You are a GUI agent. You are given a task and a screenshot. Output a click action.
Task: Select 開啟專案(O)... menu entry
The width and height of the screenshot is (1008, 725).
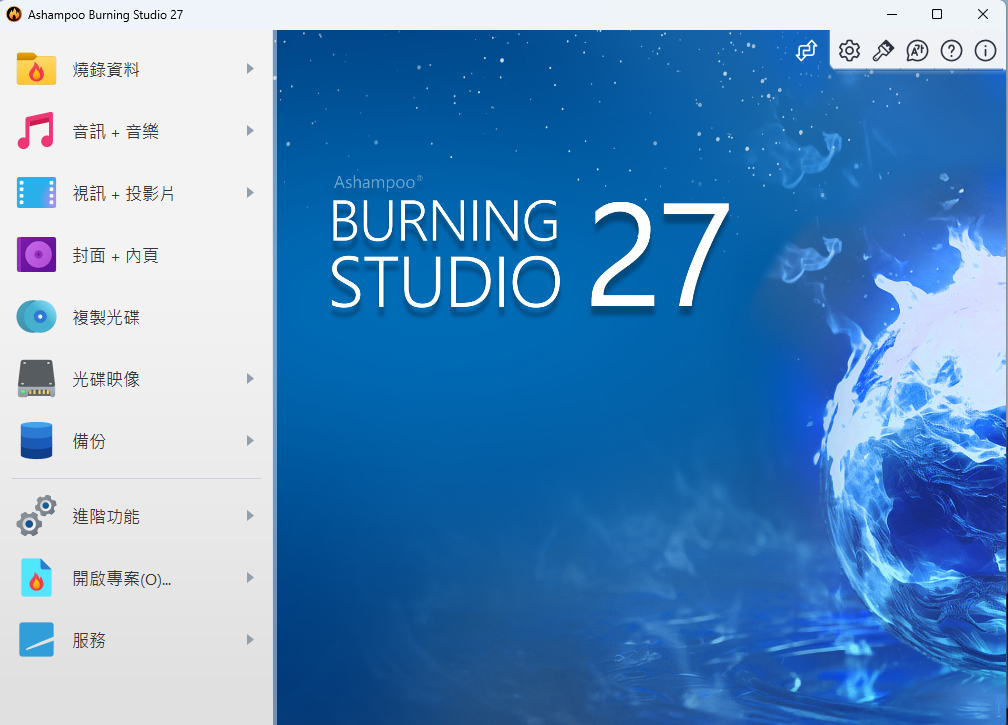click(x=136, y=577)
